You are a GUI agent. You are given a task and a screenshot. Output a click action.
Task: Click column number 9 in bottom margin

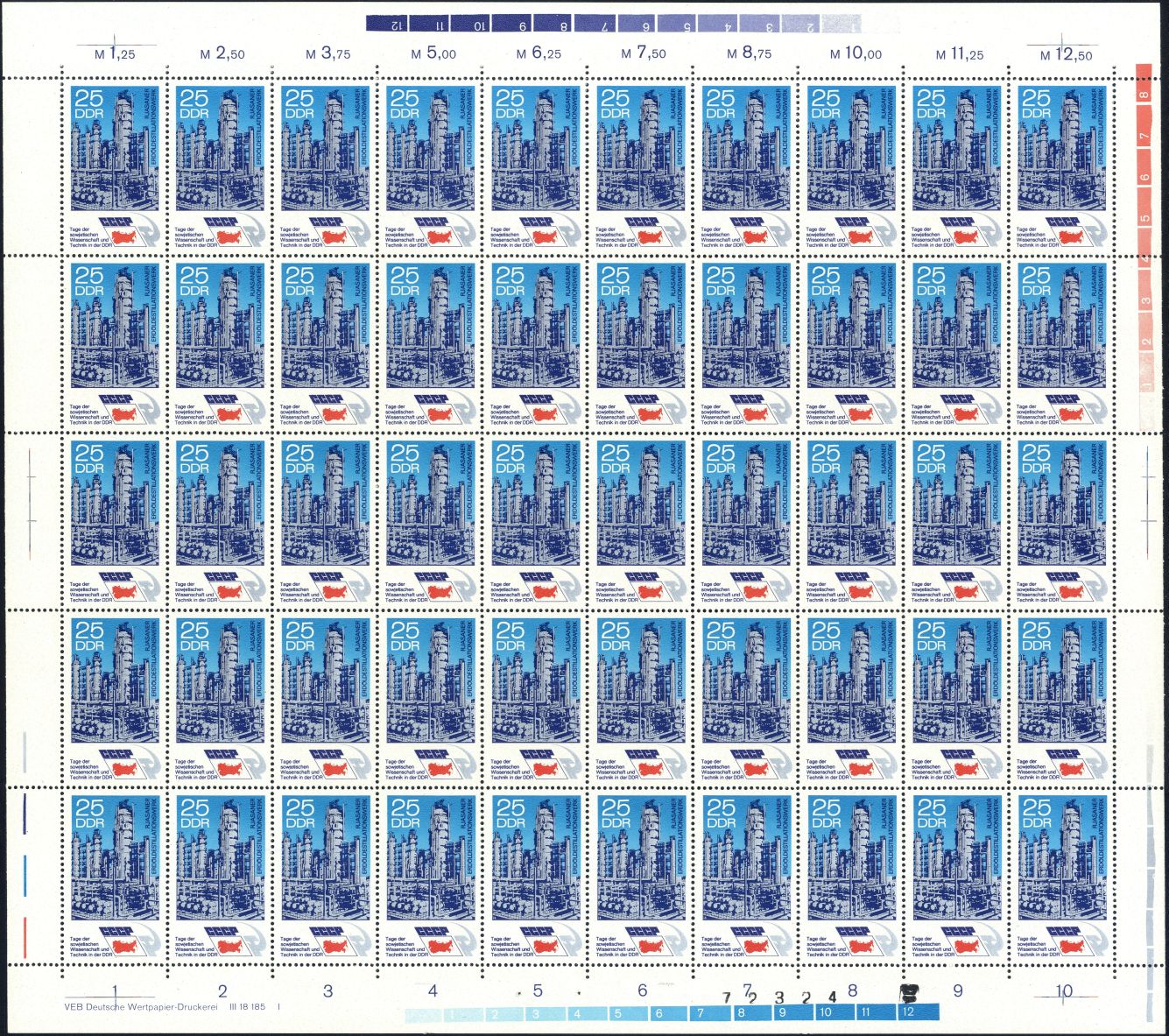tap(958, 991)
